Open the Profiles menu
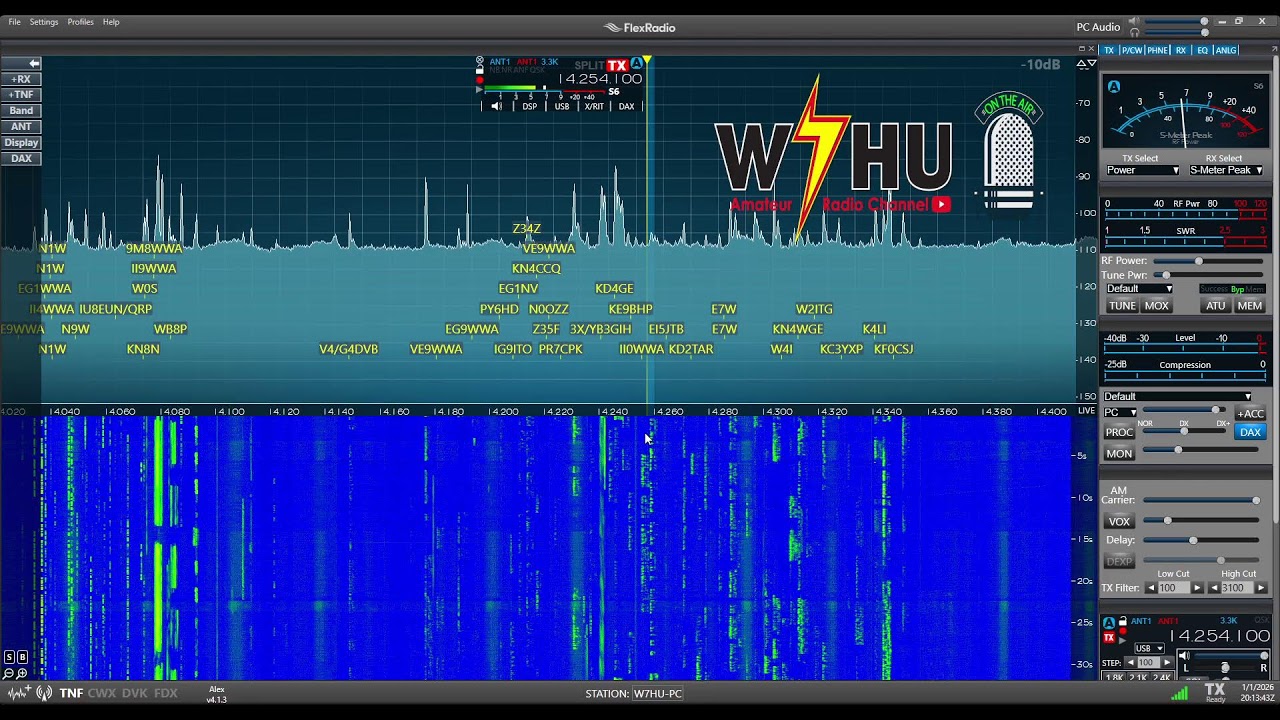Screen dimensions: 1280x720 [x=81, y=22]
